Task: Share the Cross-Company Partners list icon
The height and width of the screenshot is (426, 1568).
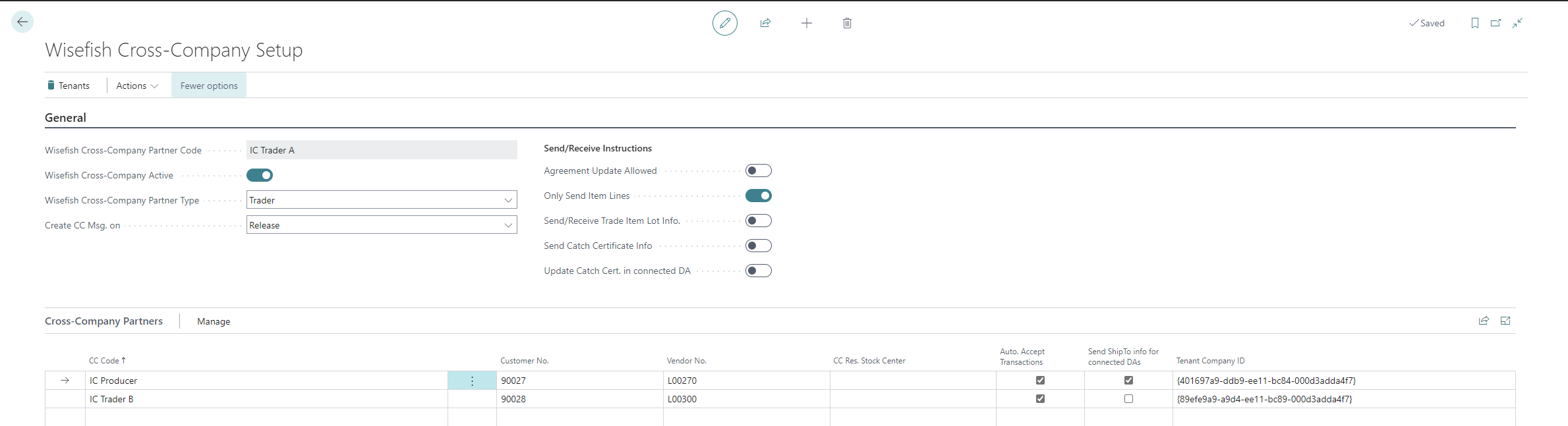Action: [1484, 321]
